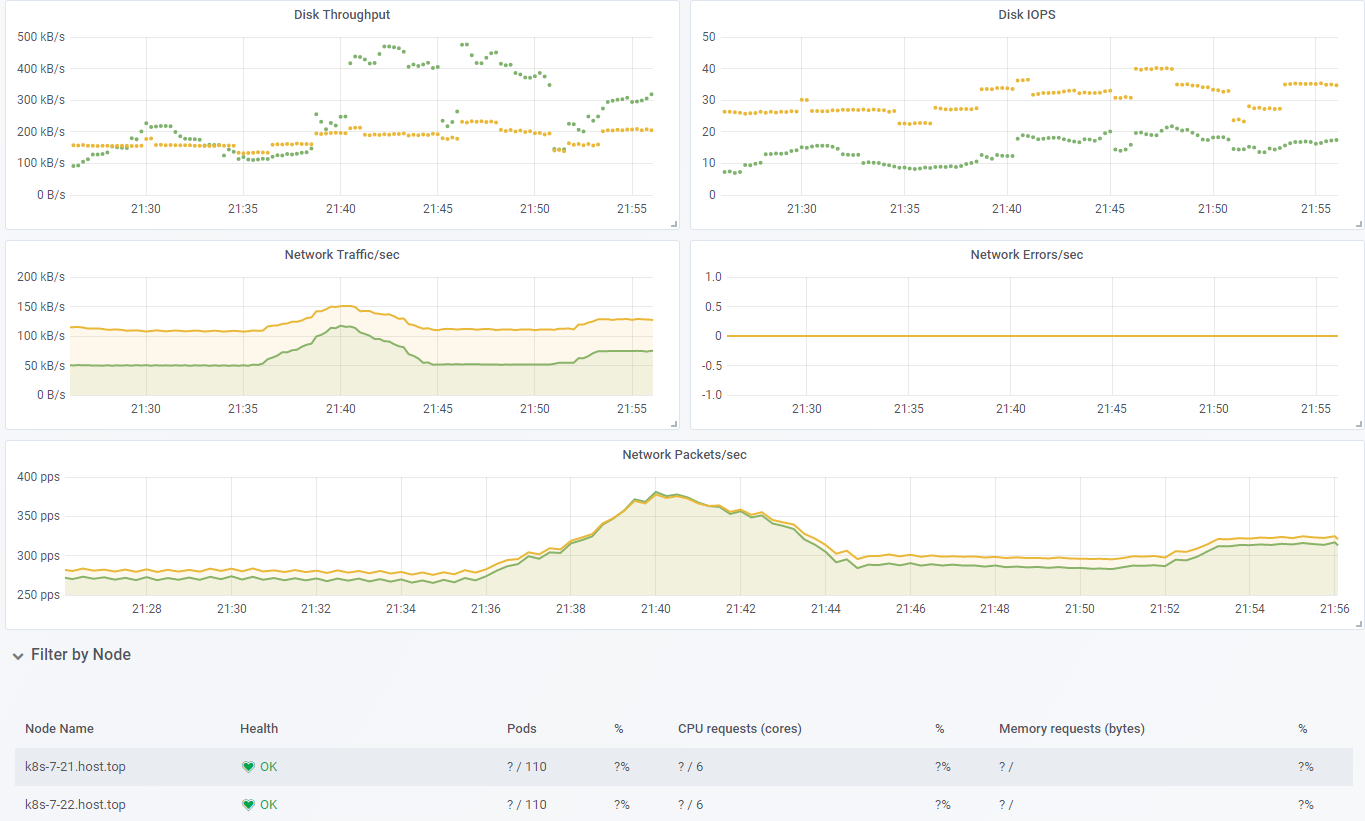Click the '21:45' time label in Network Errors/sec
The image size is (1365, 821).
click(1112, 409)
